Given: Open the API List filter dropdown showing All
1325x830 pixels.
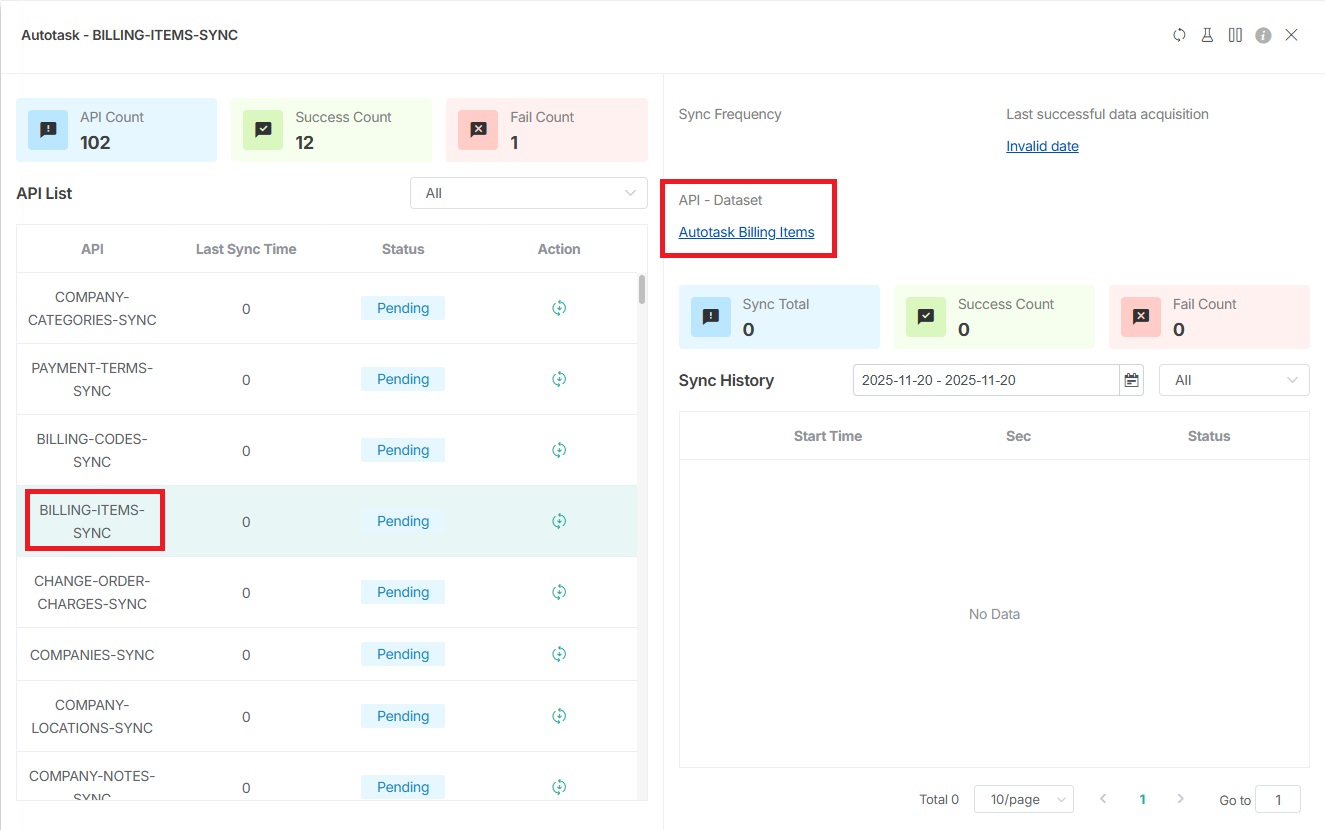Looking at the screenshot, I should click(528, 192).
